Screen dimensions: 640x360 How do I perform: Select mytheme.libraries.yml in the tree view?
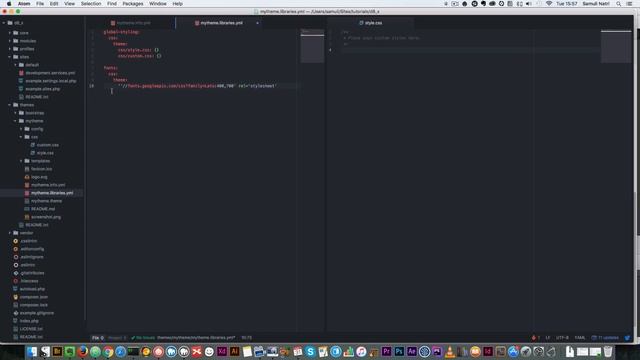click(x=52, y=193)
